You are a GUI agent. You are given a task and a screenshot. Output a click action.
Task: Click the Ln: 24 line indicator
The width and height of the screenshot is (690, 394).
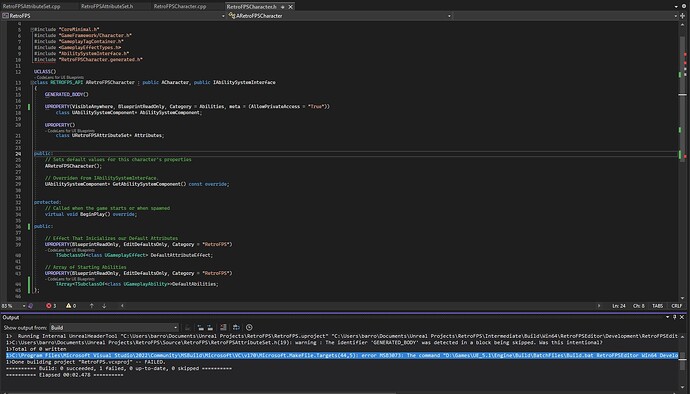(x=619, y=306)
